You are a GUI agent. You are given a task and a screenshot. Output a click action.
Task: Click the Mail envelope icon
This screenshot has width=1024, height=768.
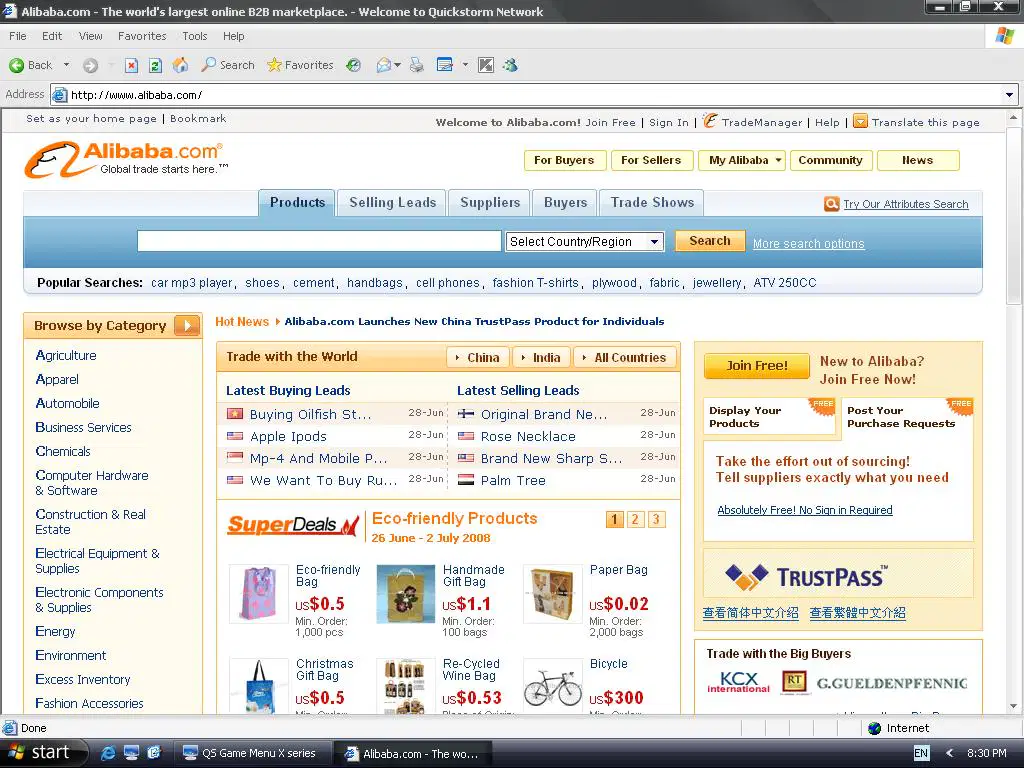pos(384,65)
